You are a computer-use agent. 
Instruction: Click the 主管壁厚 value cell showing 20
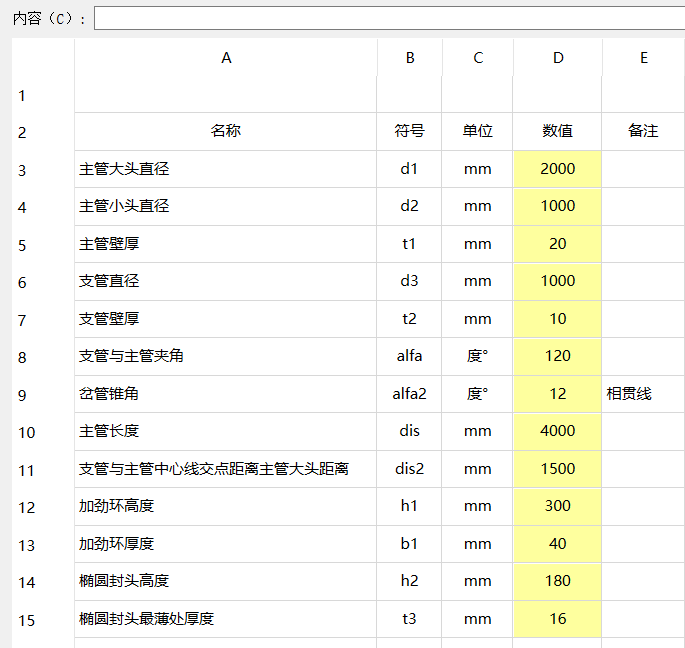557,244
